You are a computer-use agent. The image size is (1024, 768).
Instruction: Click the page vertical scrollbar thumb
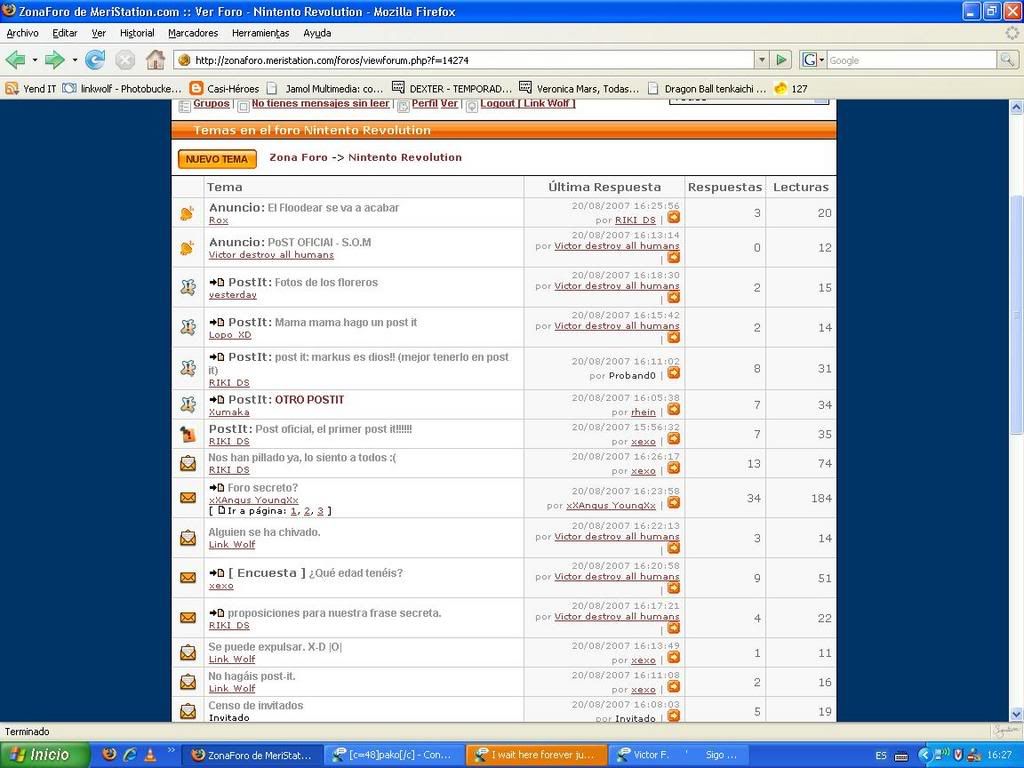pos(1017,313)
